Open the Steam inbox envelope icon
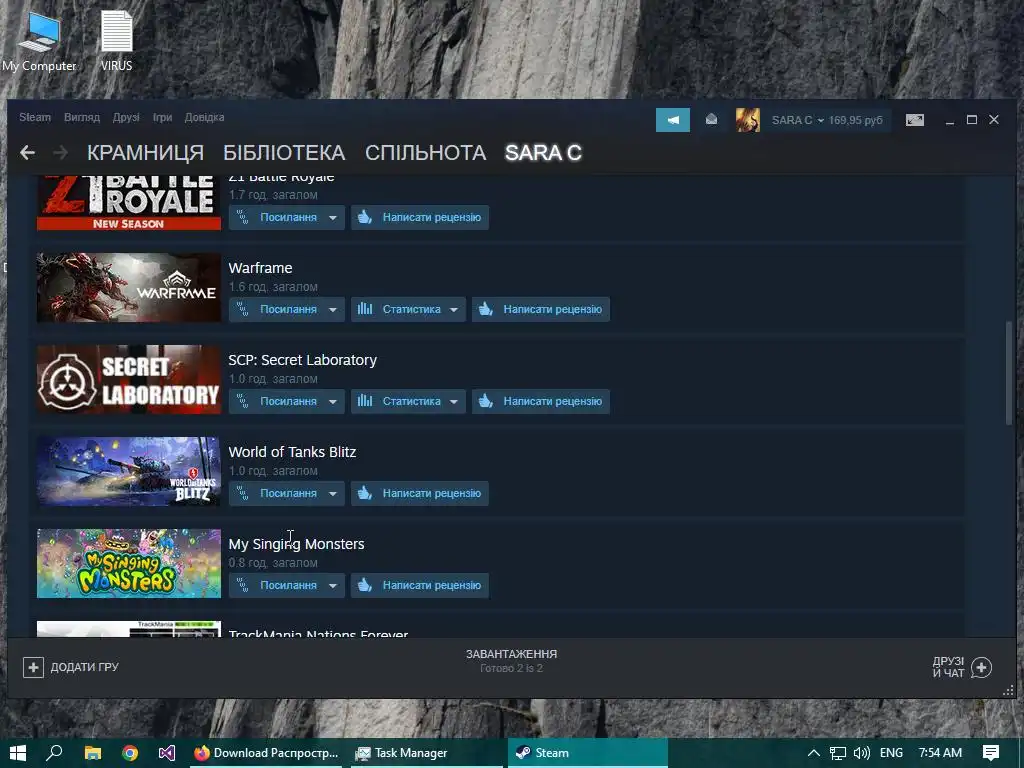Screen dimensions: 1024x768 tap(711, 120)
